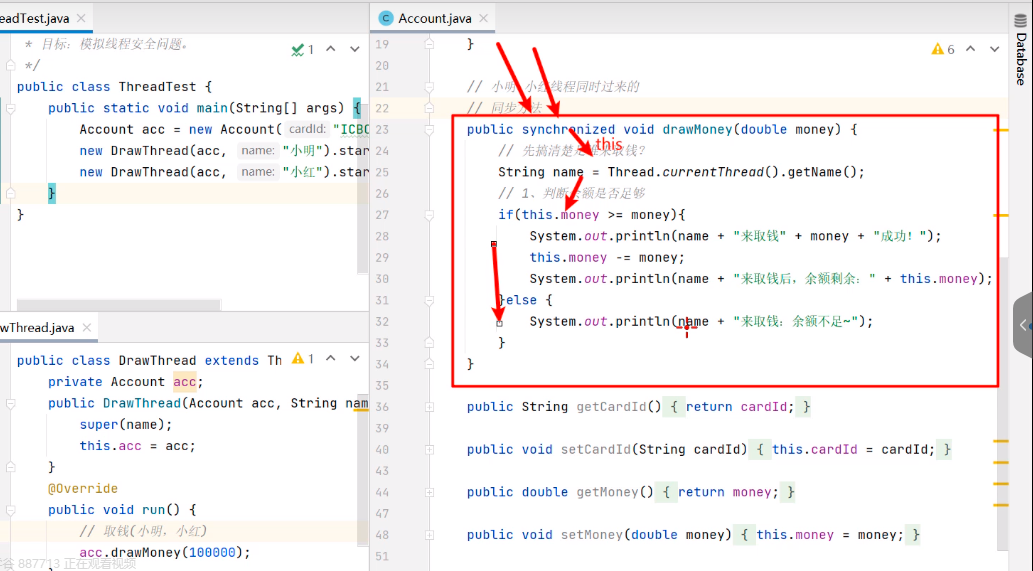Click 'this.money -= money;' on line 29

click(607, 258)
